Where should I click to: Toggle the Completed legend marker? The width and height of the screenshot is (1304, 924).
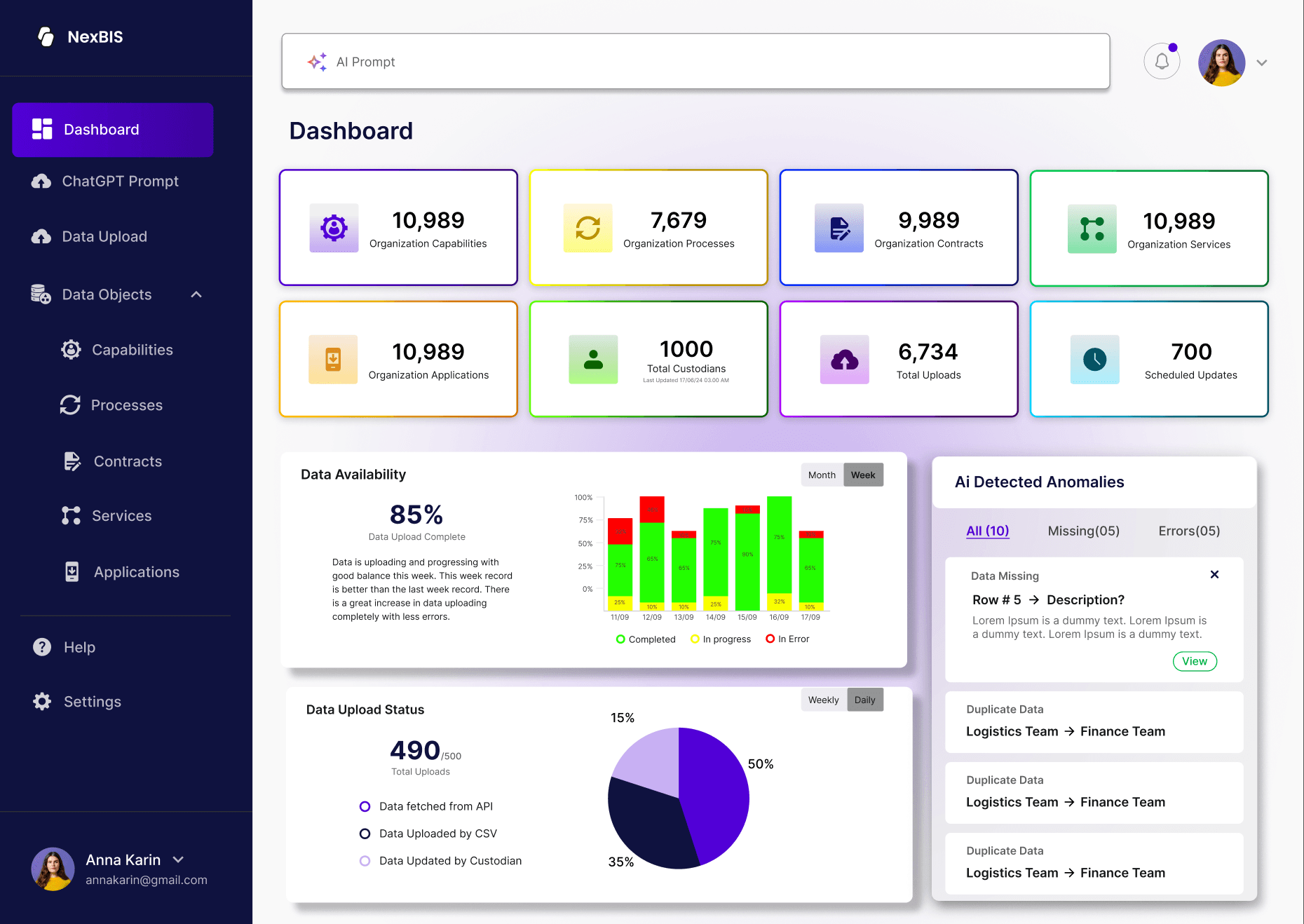[x=620, y=639]
